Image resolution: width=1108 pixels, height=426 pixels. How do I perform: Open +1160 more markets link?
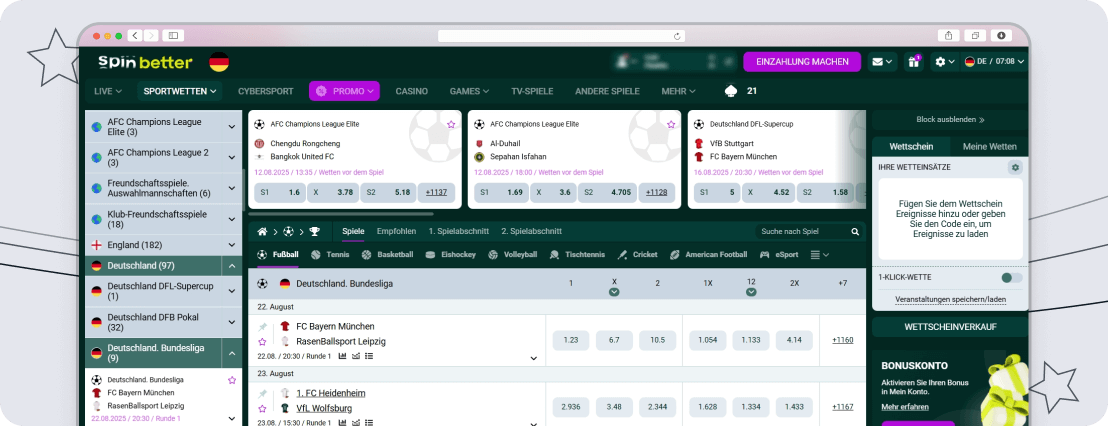(x=842, y=341)
